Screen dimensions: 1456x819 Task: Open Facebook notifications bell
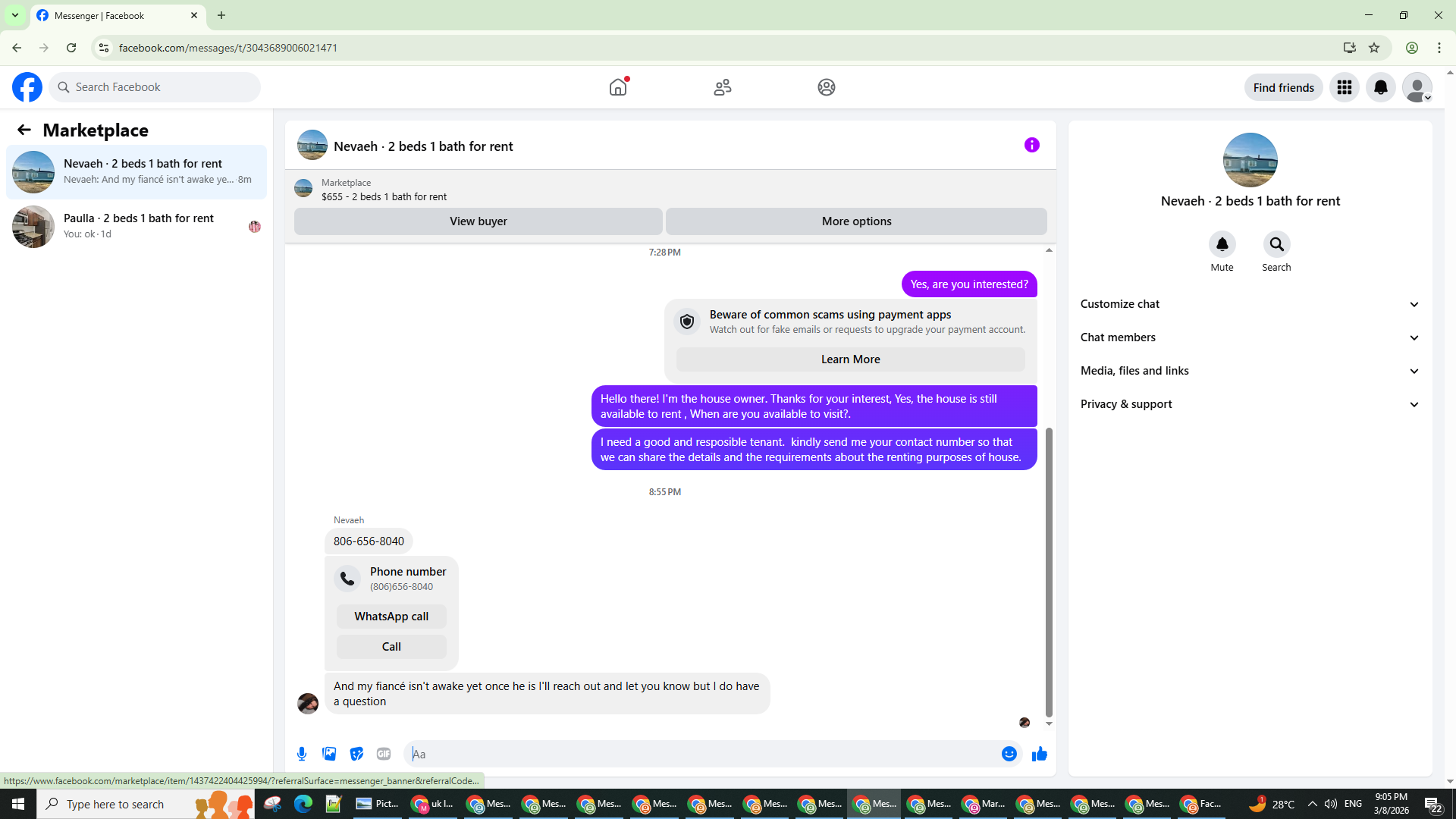(1380, 87)
